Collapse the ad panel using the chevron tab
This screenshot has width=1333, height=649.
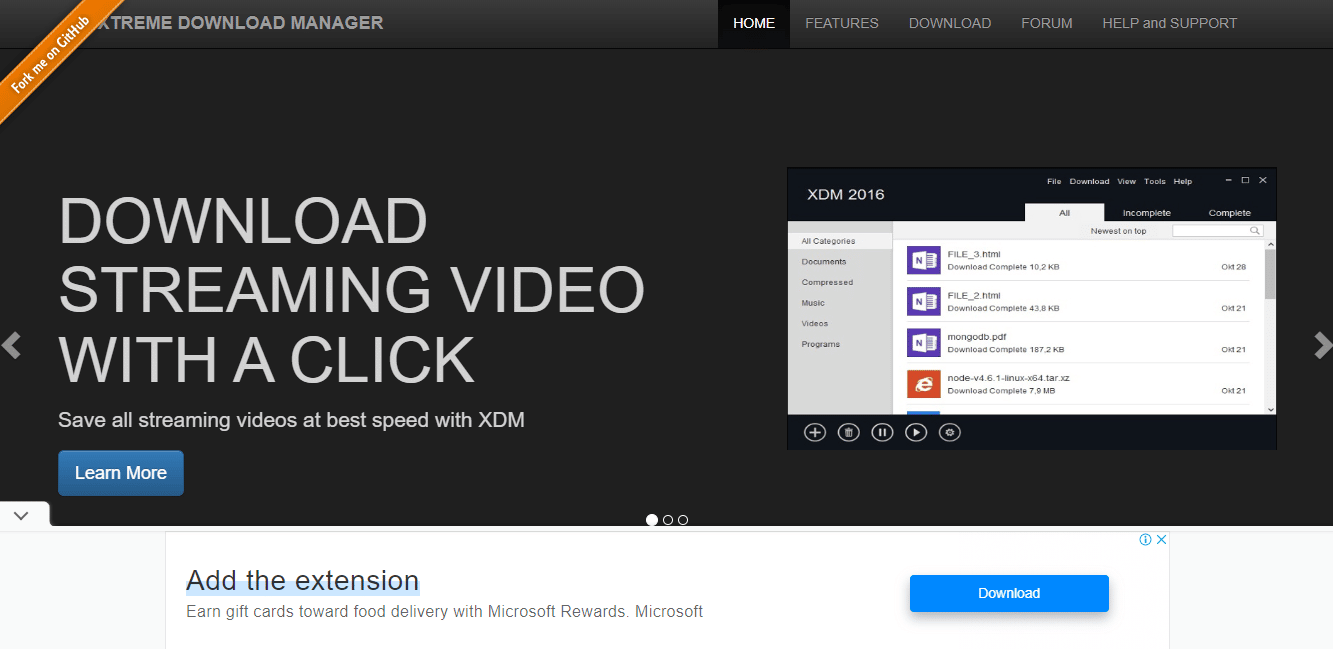pos(22,515)
